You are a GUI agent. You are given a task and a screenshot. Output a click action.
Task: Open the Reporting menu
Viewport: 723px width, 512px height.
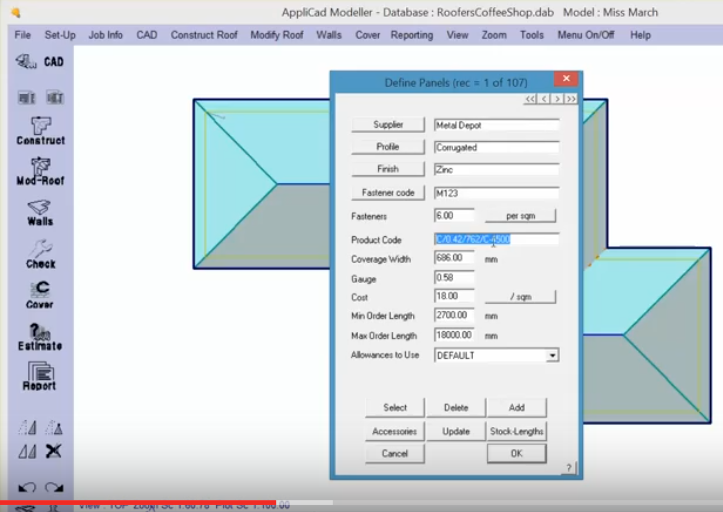coord(412,35)
